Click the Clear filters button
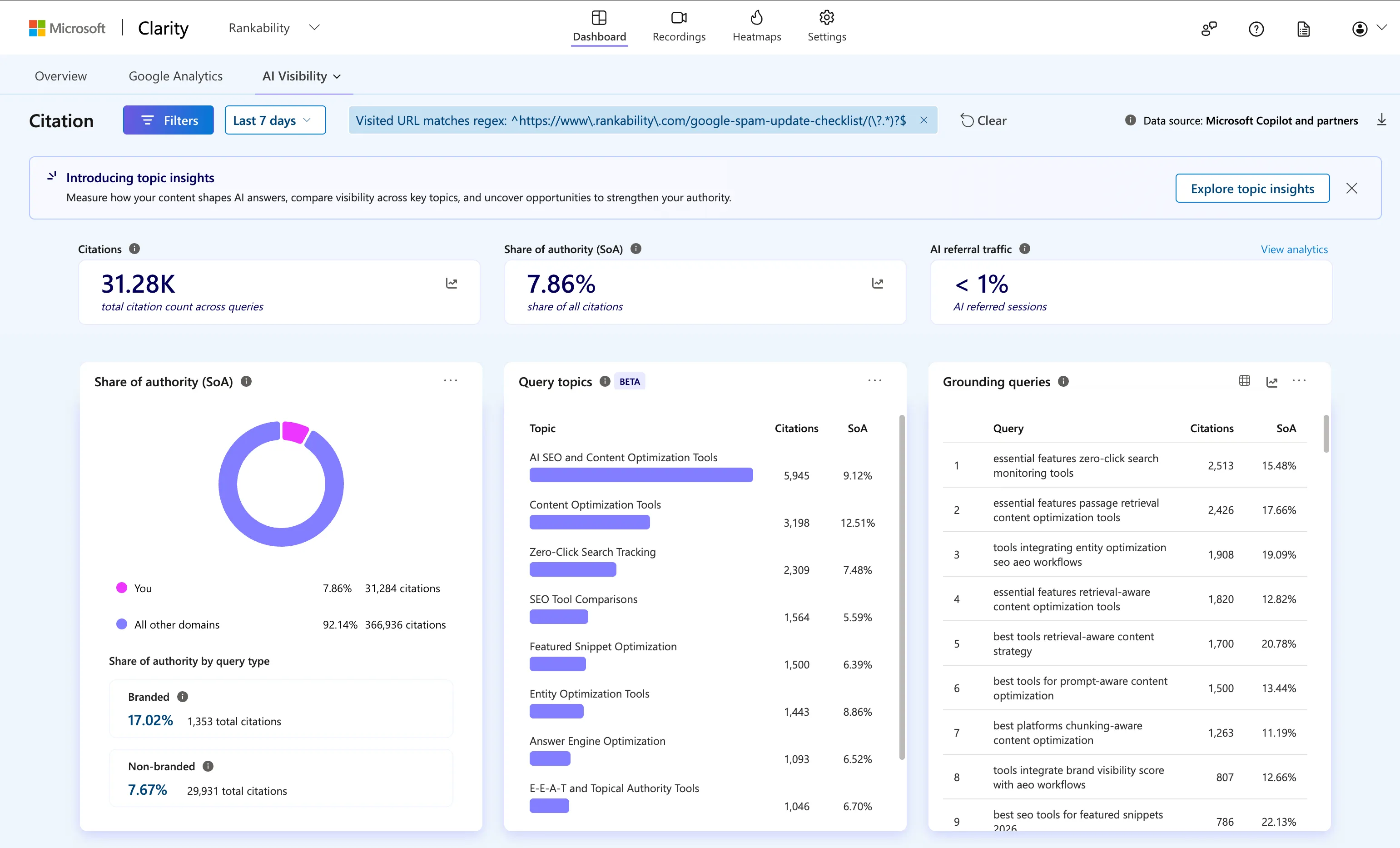This screenshot has height=848, width=1400. [983, 120]
